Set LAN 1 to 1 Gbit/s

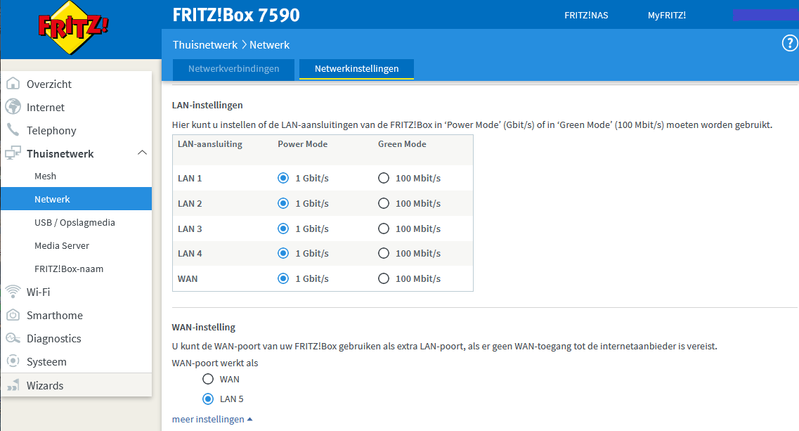tap(283, 178)
